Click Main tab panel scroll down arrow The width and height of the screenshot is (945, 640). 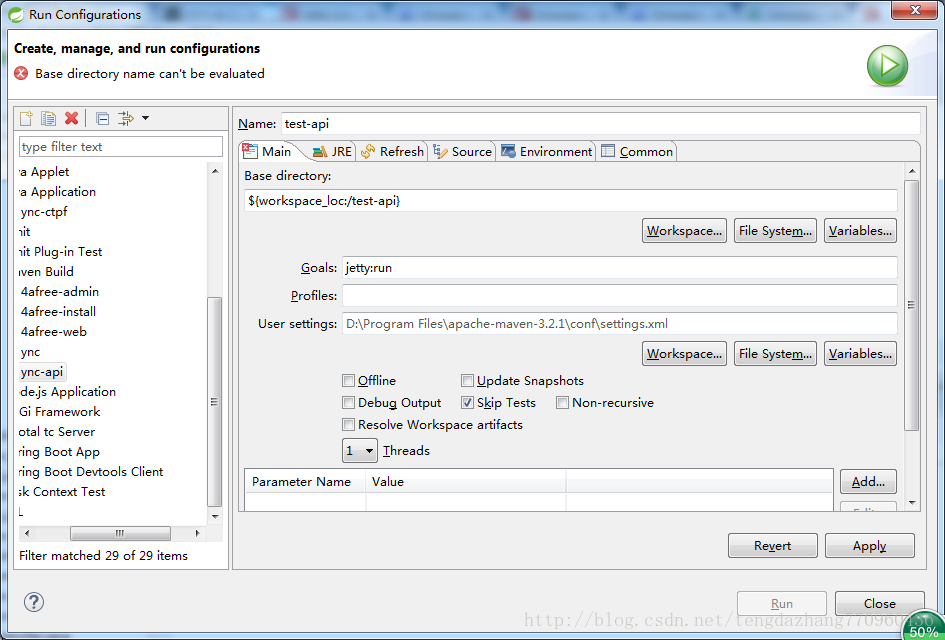click(912, 503)
